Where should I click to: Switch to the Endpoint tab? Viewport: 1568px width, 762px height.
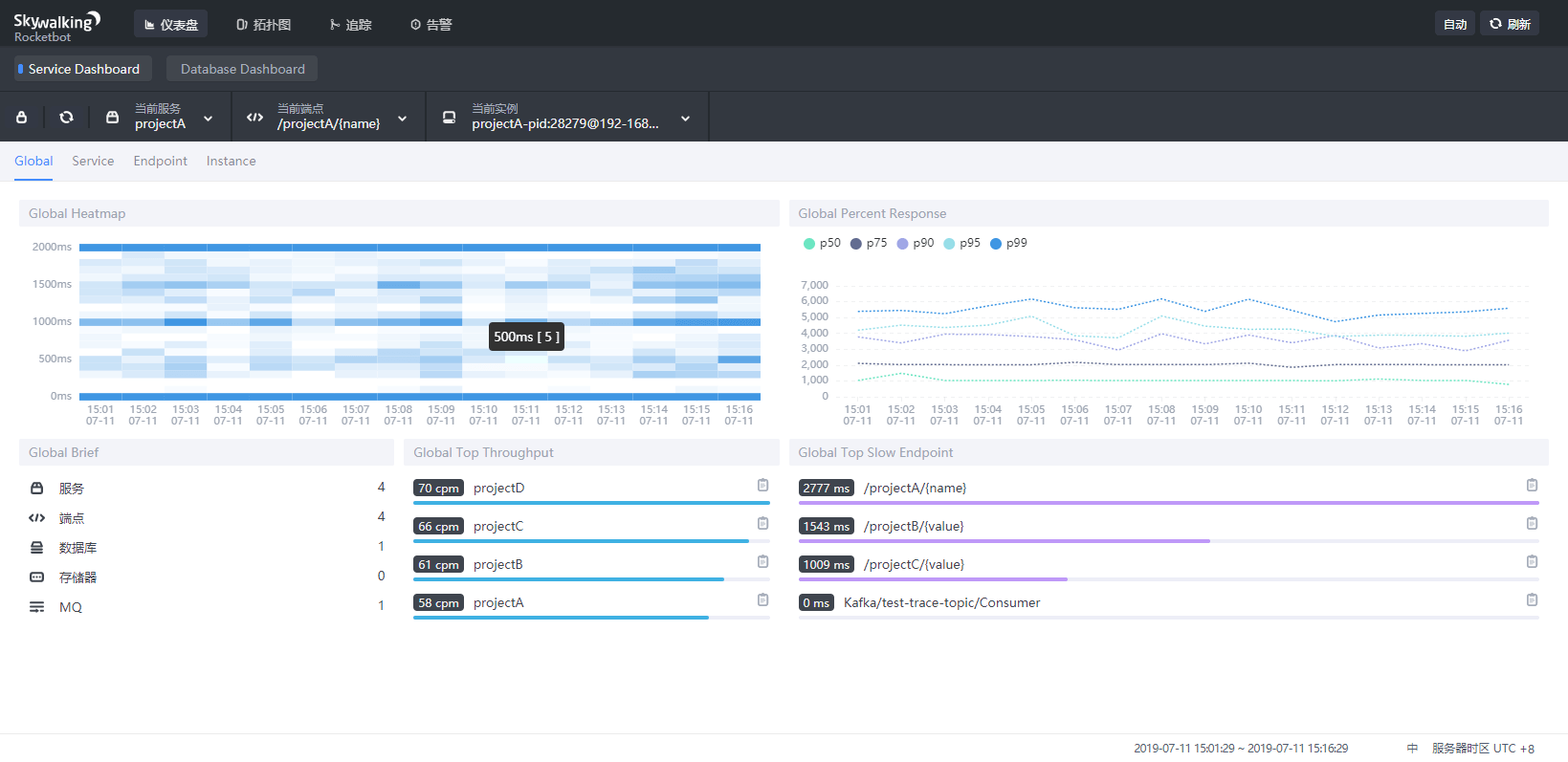160,162
